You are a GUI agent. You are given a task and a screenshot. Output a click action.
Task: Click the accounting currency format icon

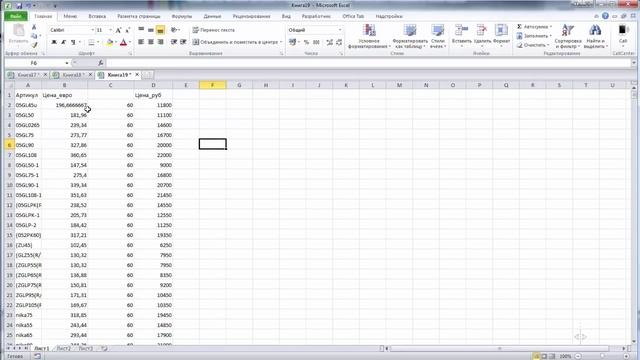(292, 42)
